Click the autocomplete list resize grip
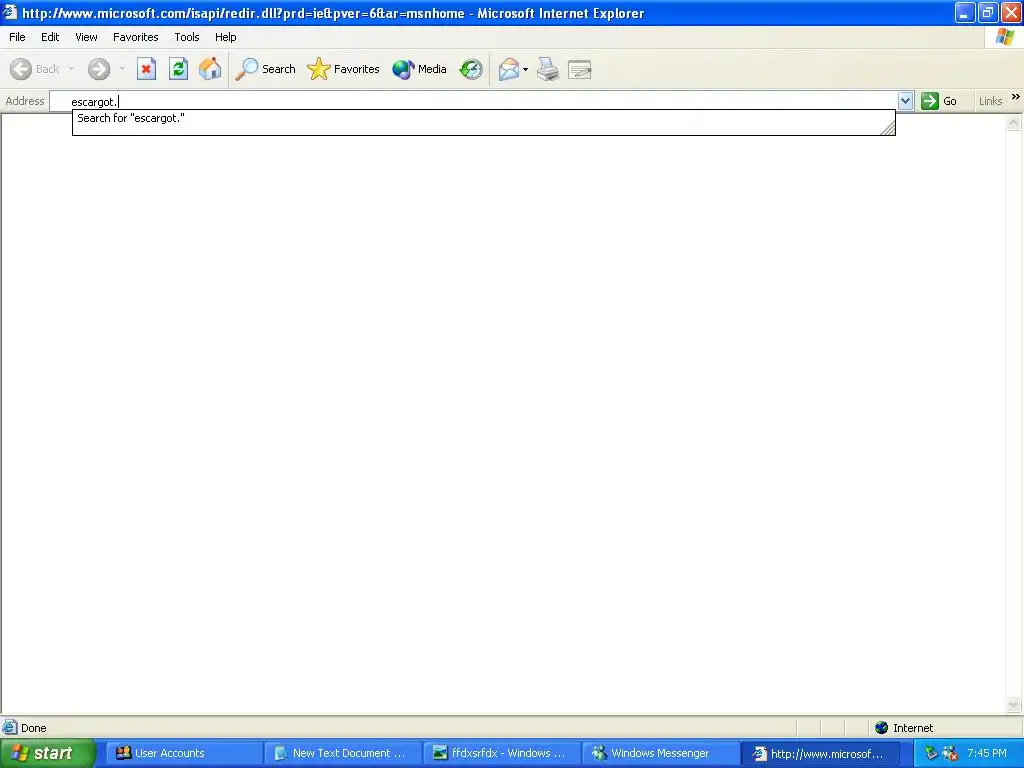 pos(888,129)
